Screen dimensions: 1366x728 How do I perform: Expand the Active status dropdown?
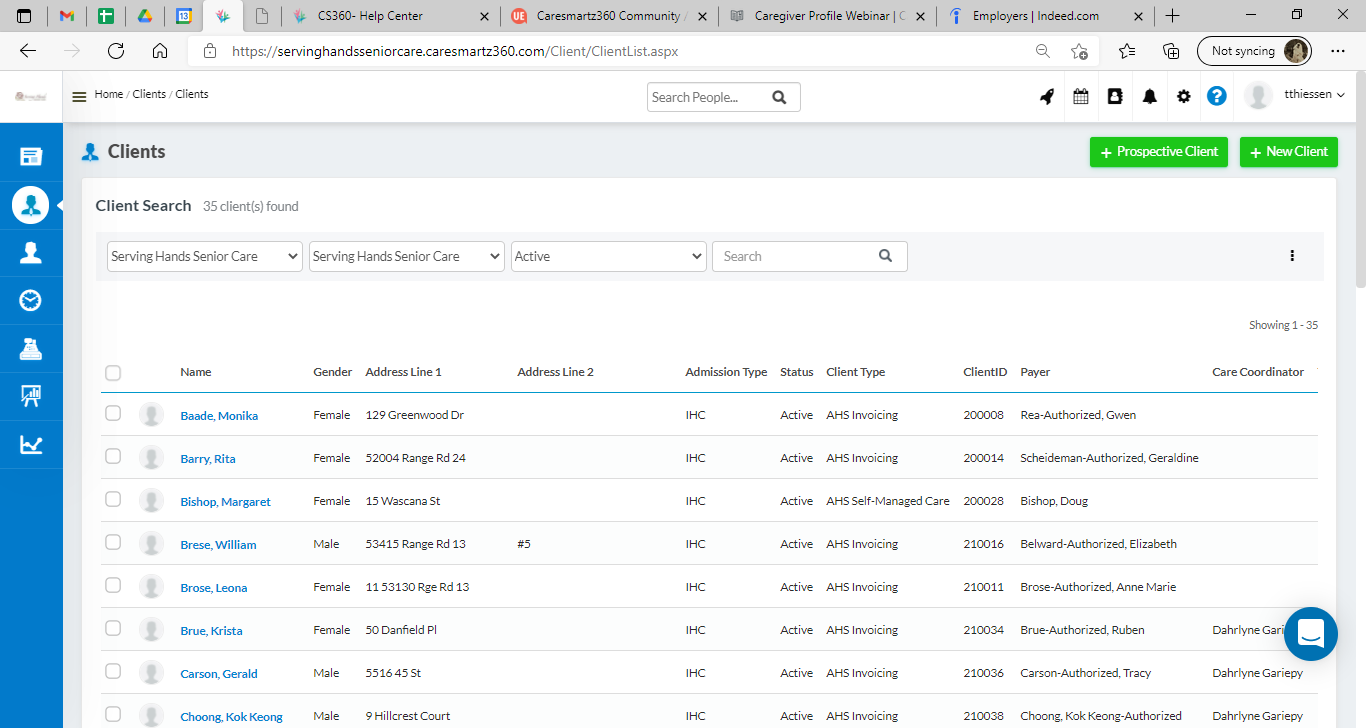pos(608,256)
